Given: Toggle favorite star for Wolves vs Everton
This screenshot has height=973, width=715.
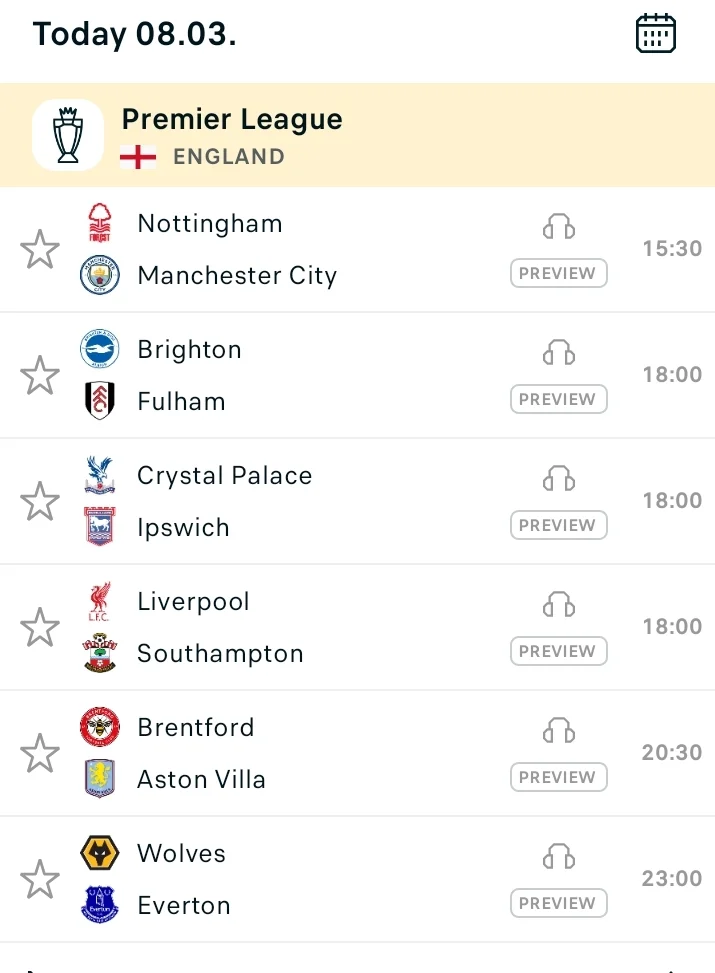Looking at the screenshot, I should pyautogui.click(x=40, y=879).
